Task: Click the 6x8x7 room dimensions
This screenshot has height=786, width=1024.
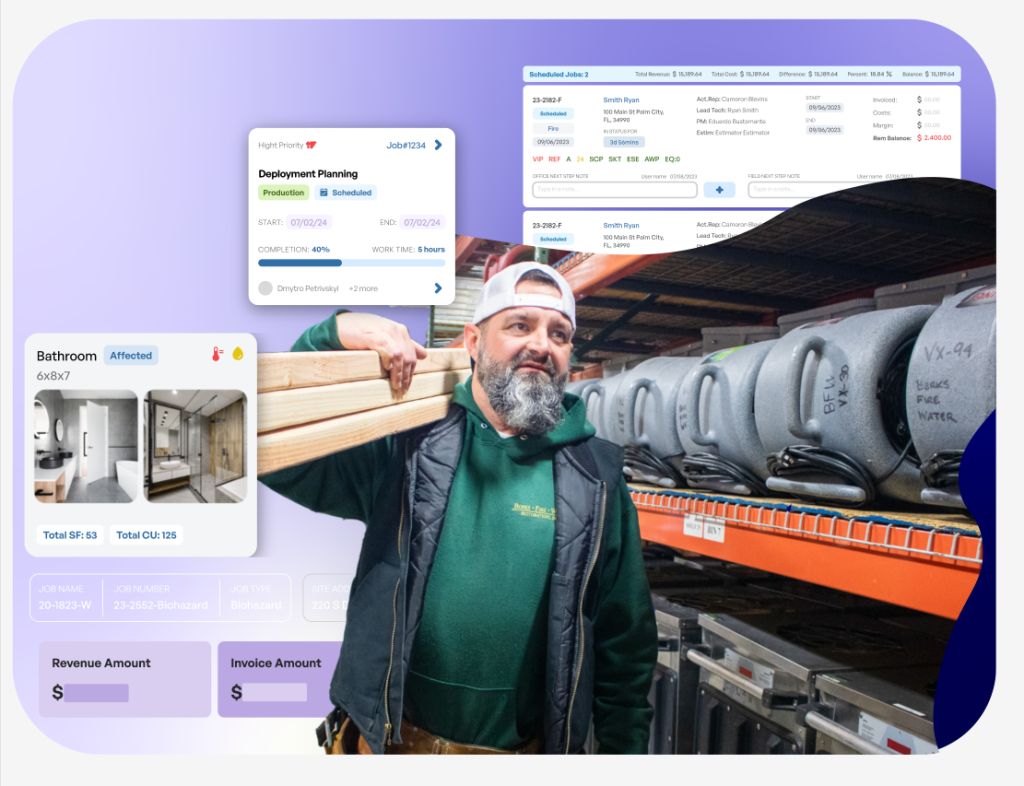Action: (x=53, y=376)
